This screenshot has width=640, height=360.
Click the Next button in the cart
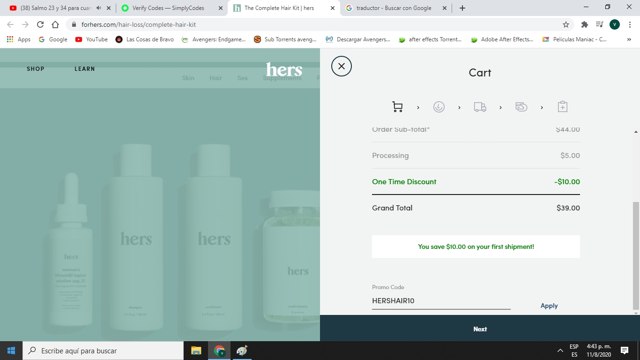pos(480,329)
